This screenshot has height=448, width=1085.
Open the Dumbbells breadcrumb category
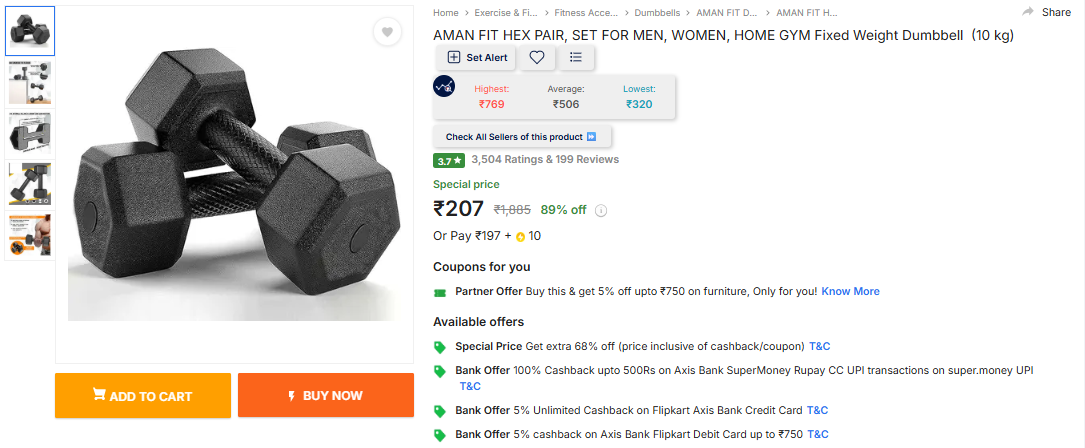tap(657, 13)
